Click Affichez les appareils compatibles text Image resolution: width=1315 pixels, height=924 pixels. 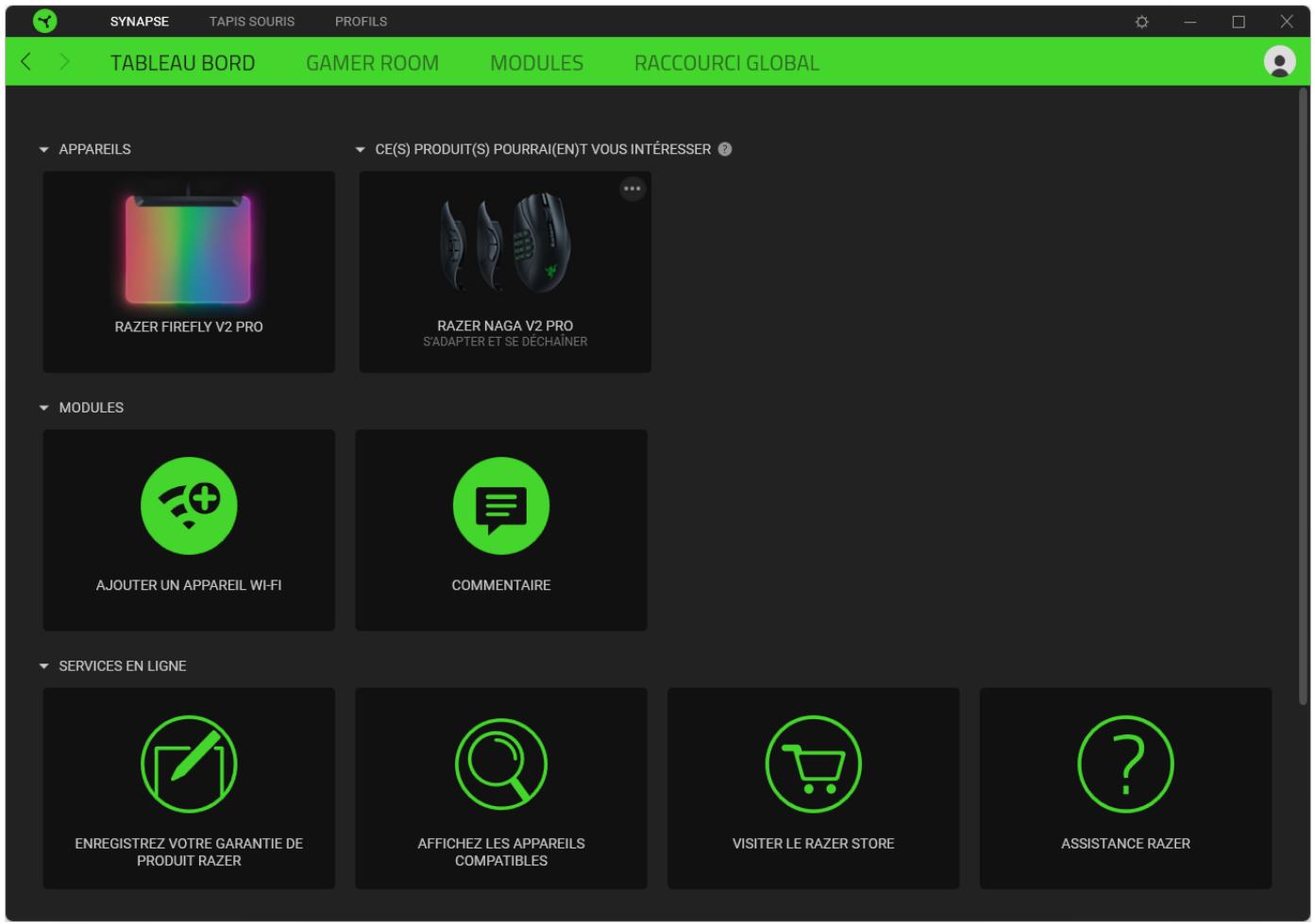501,852
